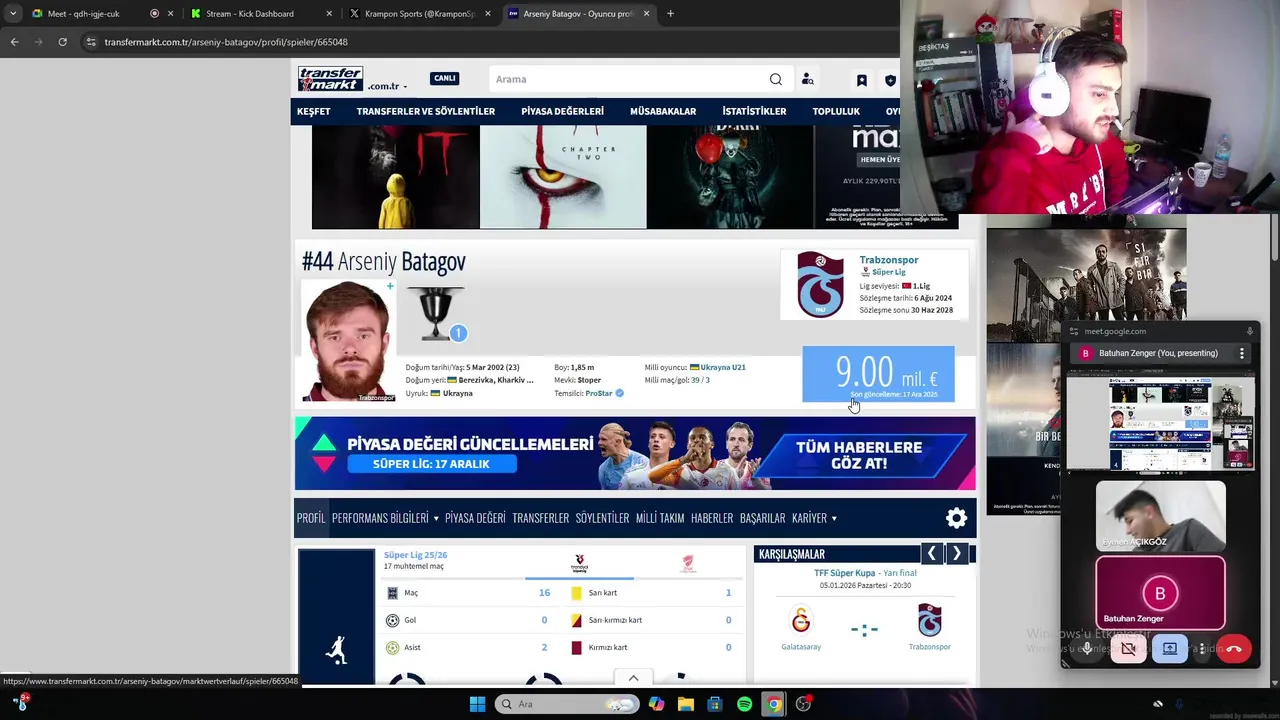Open the Haberler tab
The height and width of the screenshot is (720, 1280).
(x=712, y=518)
